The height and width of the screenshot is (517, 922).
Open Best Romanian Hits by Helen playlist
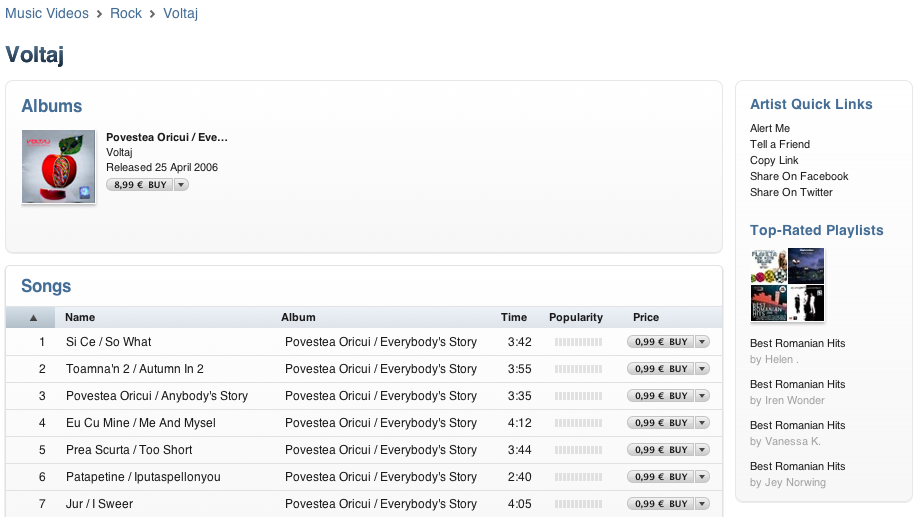coord(797,343)
